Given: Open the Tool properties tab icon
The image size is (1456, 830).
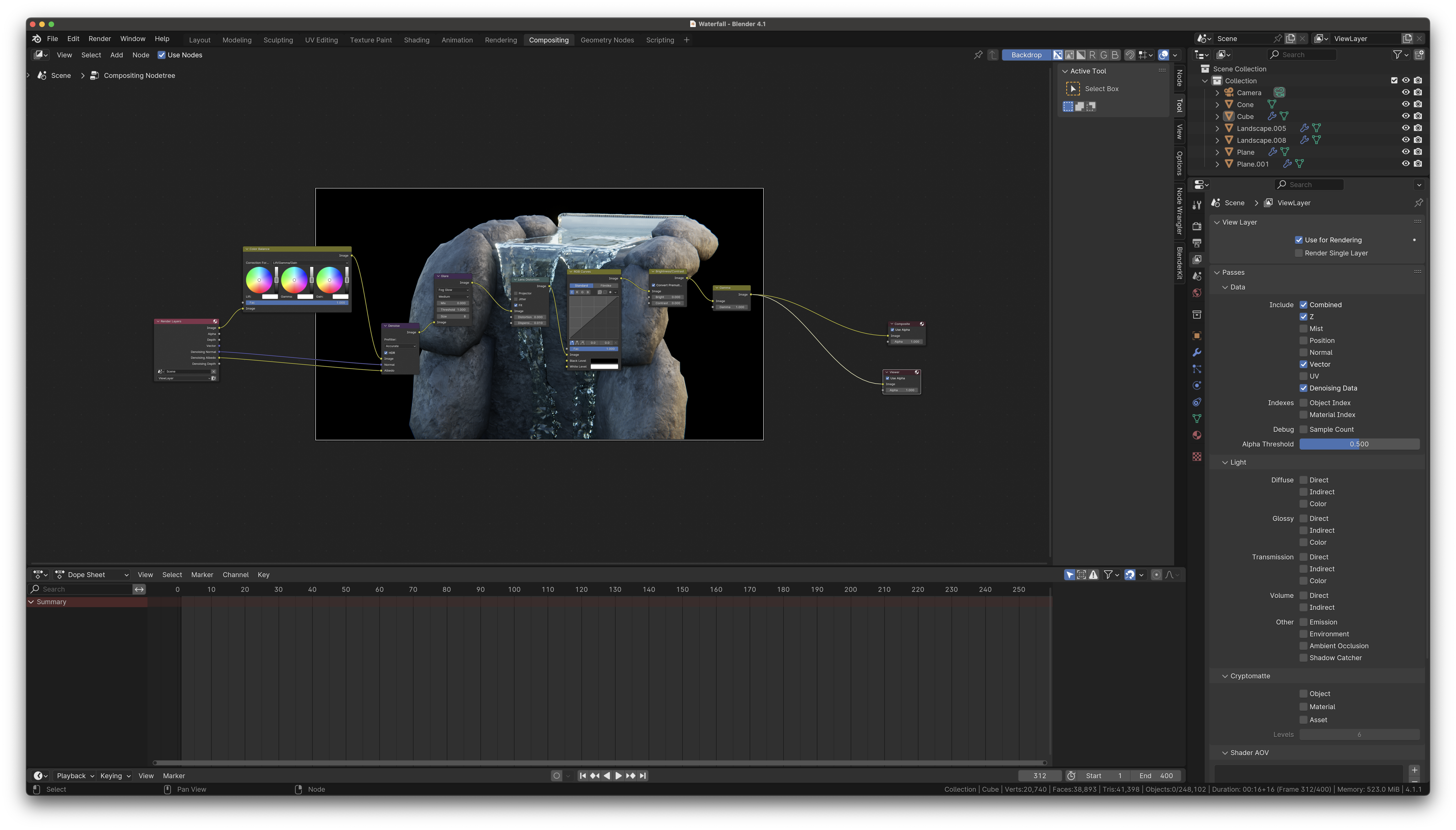Looking at the screenshot, I should 1197,205.
